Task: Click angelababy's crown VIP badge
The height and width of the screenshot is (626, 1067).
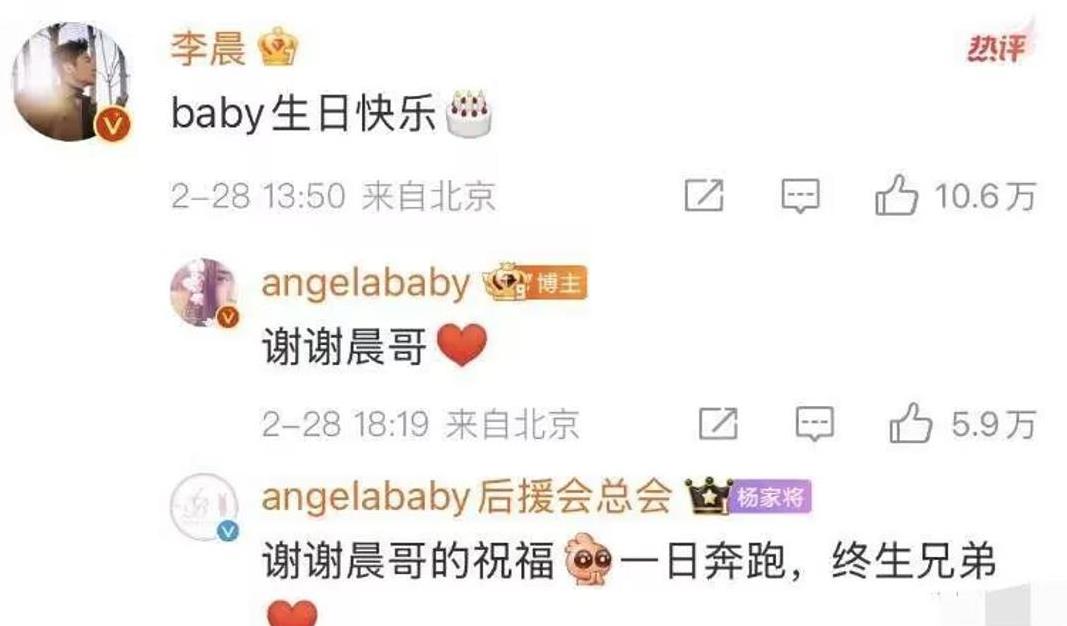Action: coord(504,282)
